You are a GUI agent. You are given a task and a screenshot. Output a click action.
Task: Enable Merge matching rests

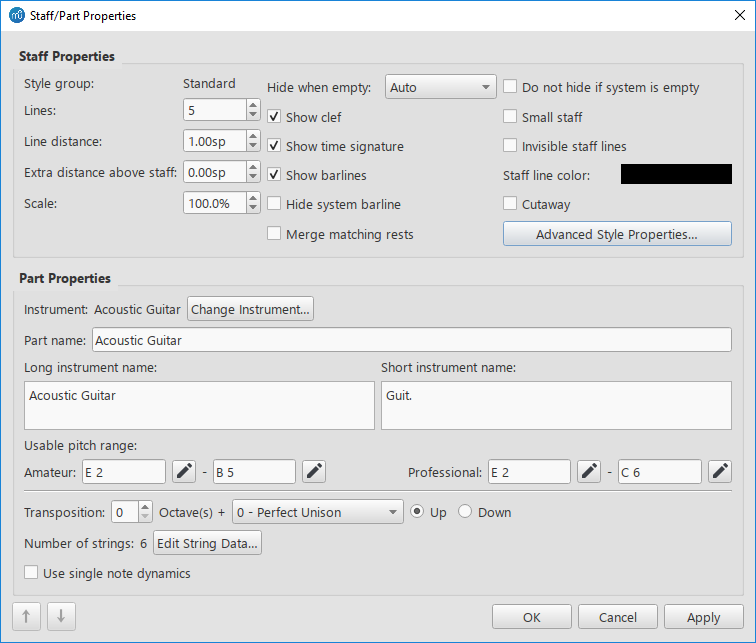[275, 234]
